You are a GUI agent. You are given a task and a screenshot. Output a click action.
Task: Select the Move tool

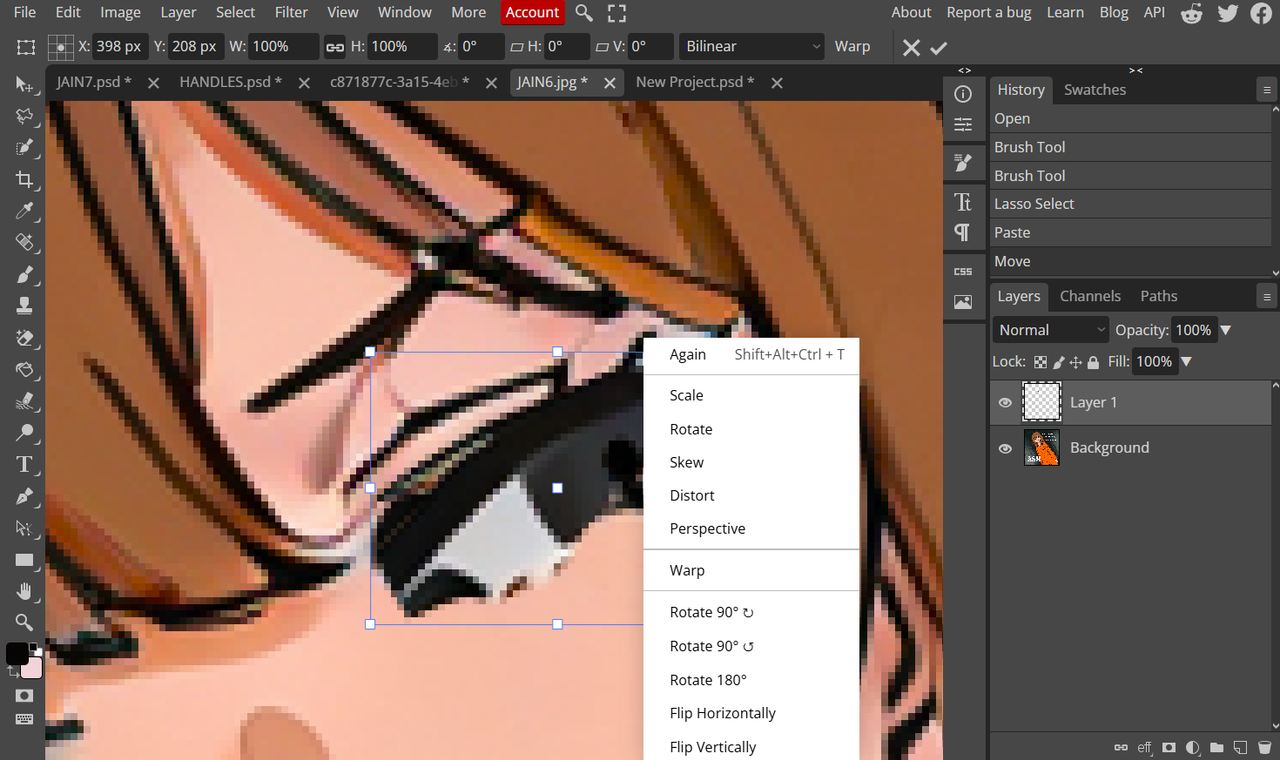click(24, 85)
